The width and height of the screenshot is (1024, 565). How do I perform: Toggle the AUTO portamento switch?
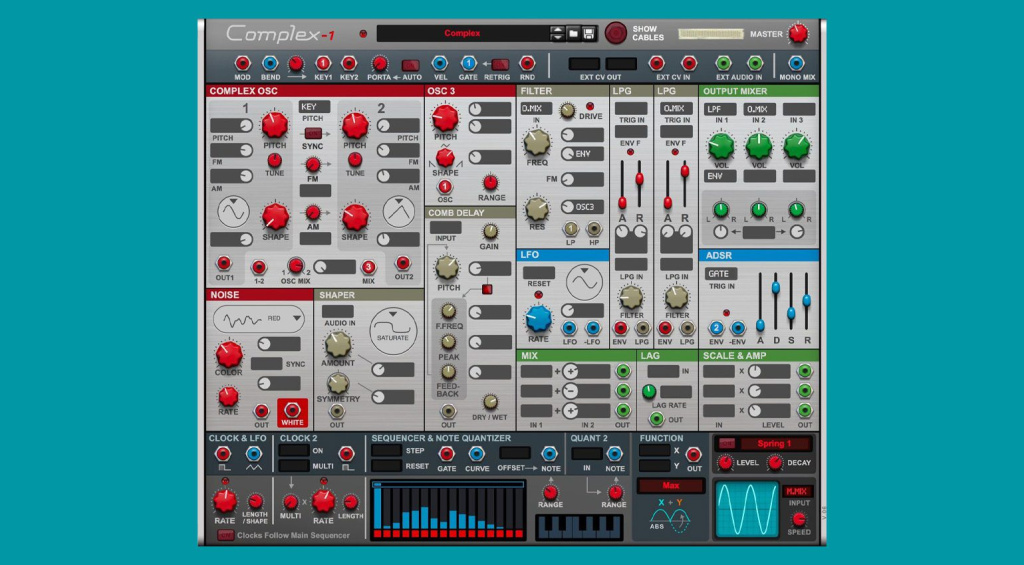[x=411, y=65]
